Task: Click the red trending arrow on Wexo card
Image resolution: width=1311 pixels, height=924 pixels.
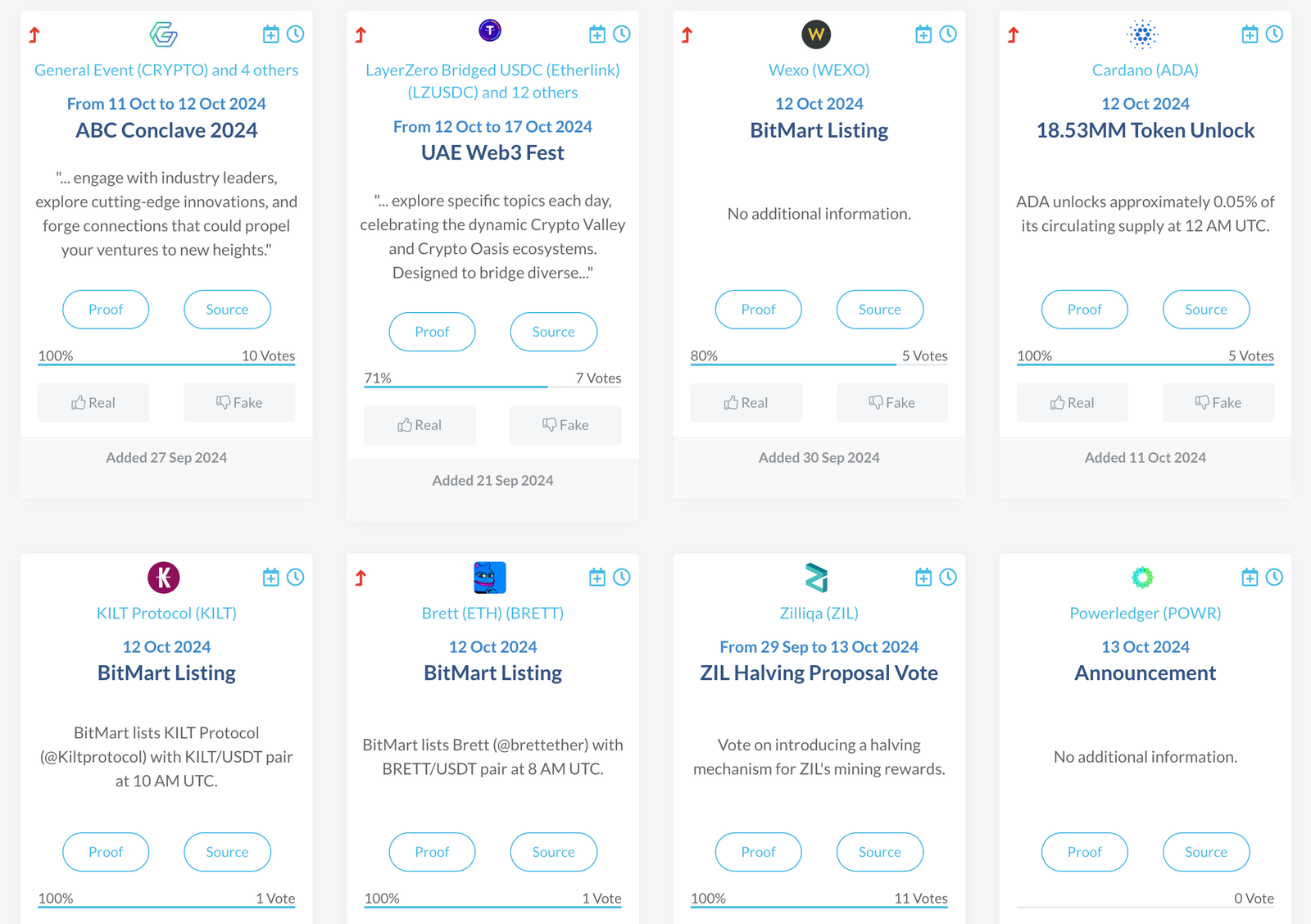Action: [x=687, y=34]
